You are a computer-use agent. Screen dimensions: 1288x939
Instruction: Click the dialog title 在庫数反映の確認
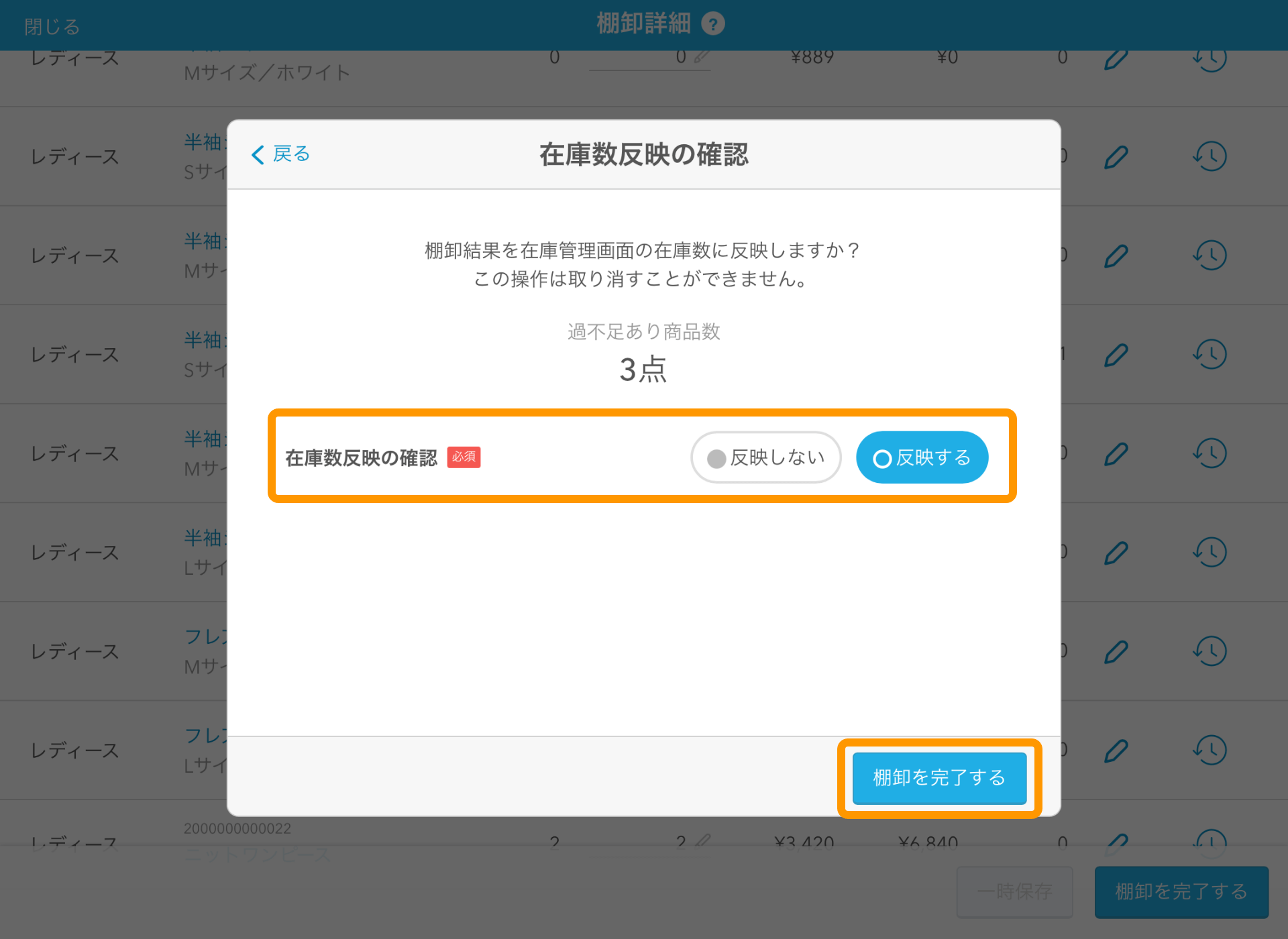643,154
